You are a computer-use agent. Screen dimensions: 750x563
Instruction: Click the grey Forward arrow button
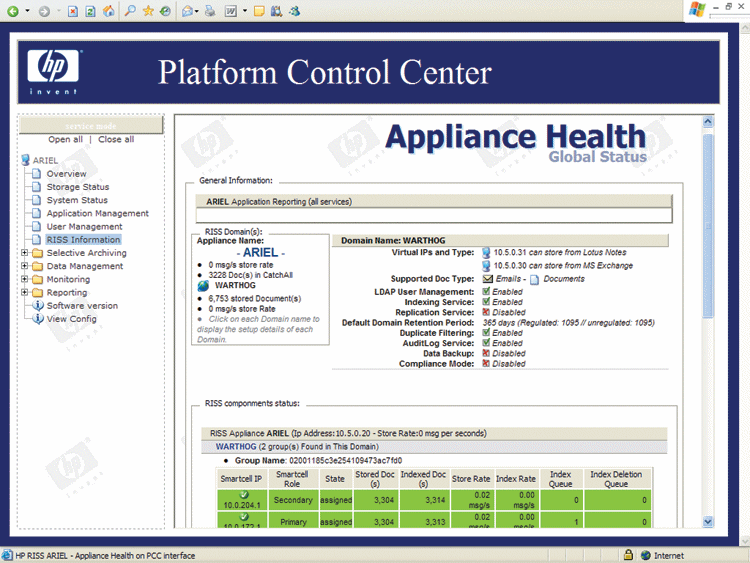tap(44, 11)
